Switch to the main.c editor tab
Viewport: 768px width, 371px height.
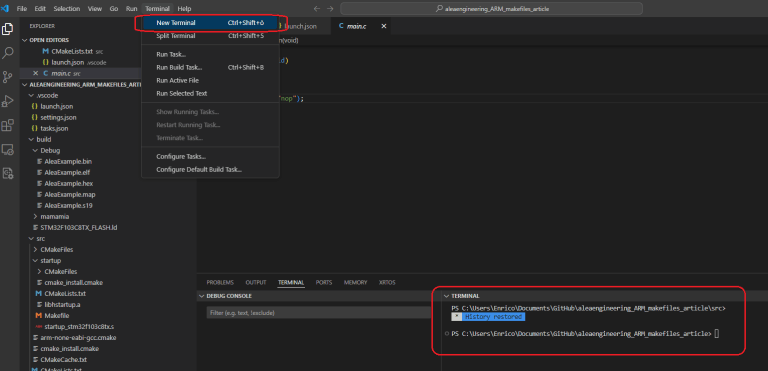coord(362,26)
